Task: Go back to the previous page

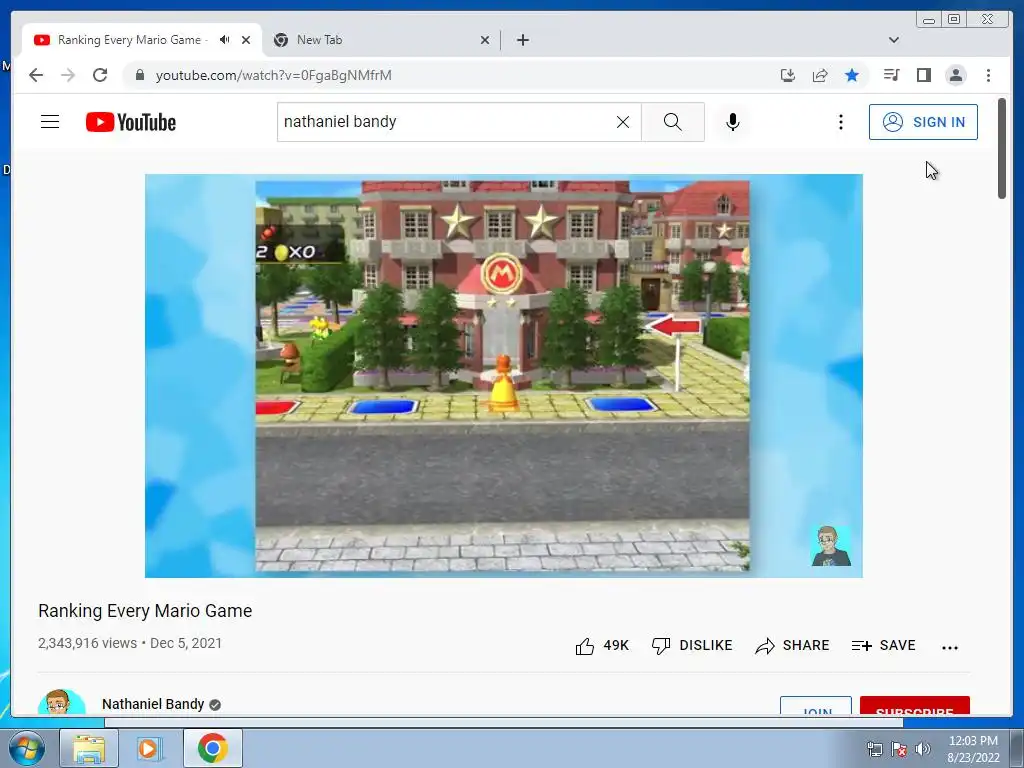Action: coord(36,75)
